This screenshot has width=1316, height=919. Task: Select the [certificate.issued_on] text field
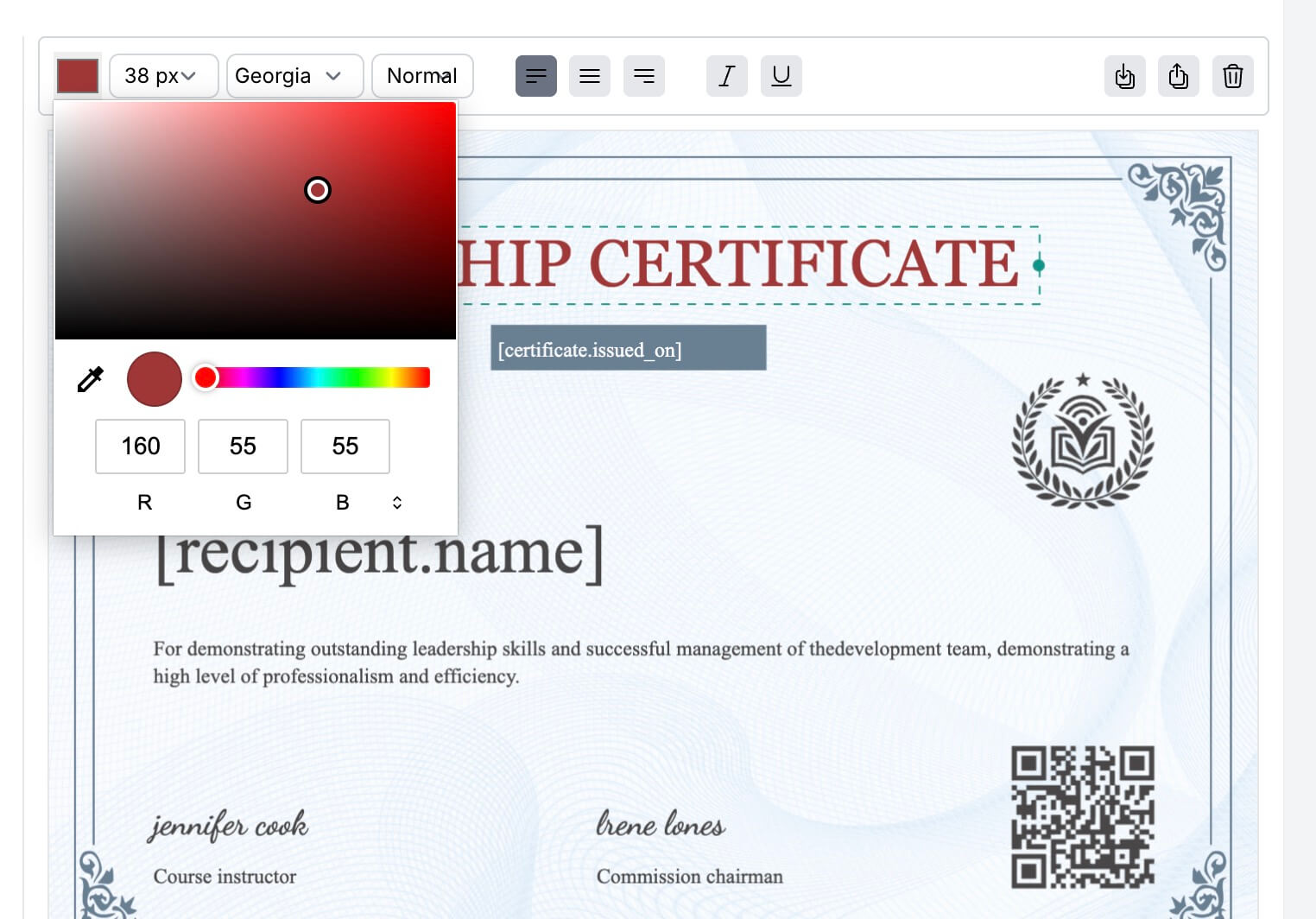click(628, 348)
